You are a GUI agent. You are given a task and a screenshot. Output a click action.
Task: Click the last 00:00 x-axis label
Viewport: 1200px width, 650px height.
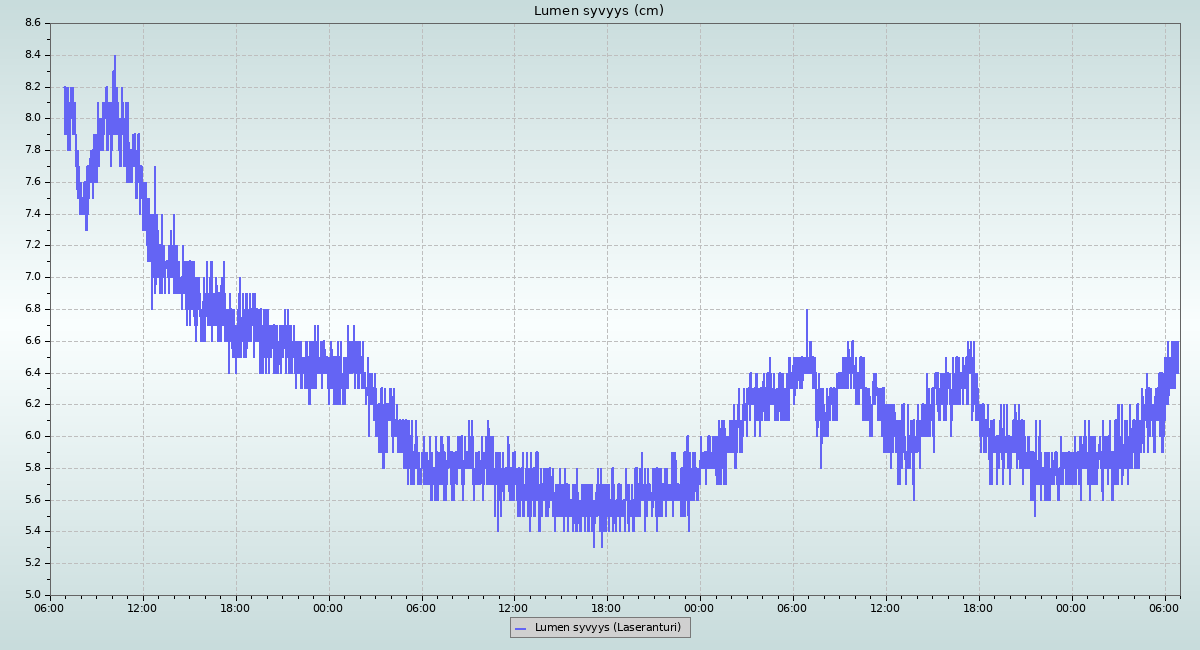pos(1071,608)
